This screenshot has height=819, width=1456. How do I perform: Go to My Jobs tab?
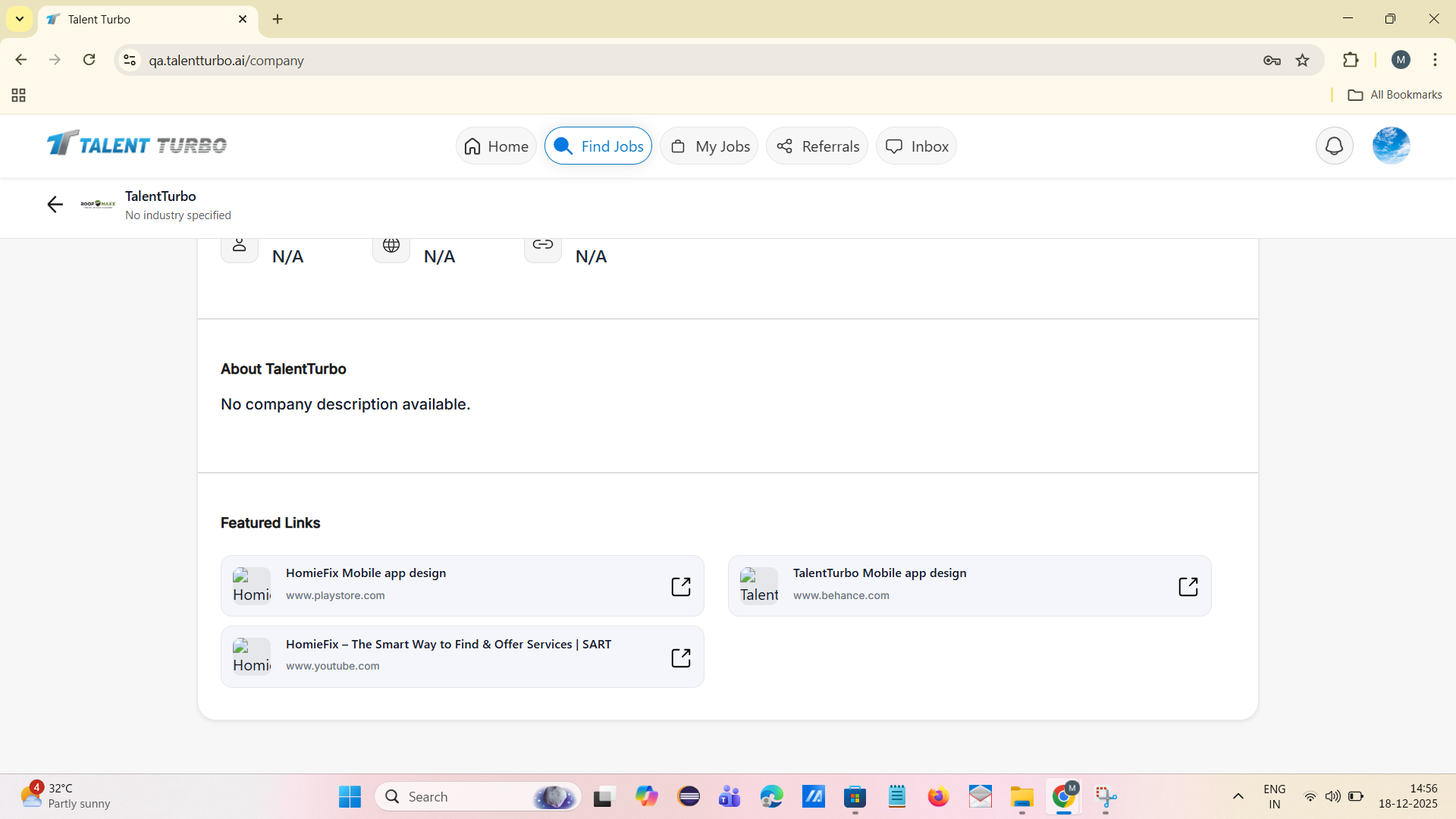point(710,146)
